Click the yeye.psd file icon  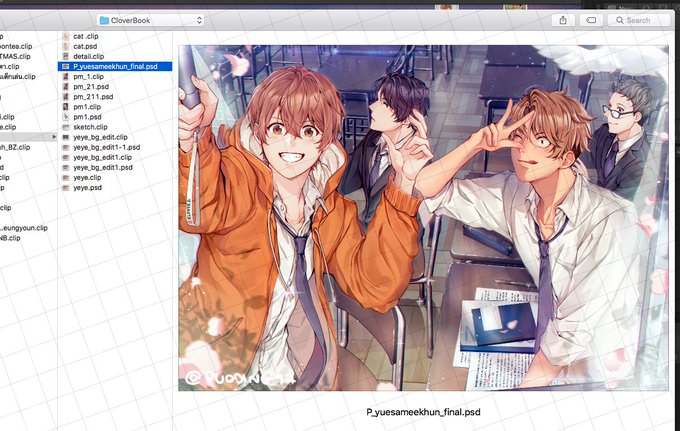coord(66,188)
